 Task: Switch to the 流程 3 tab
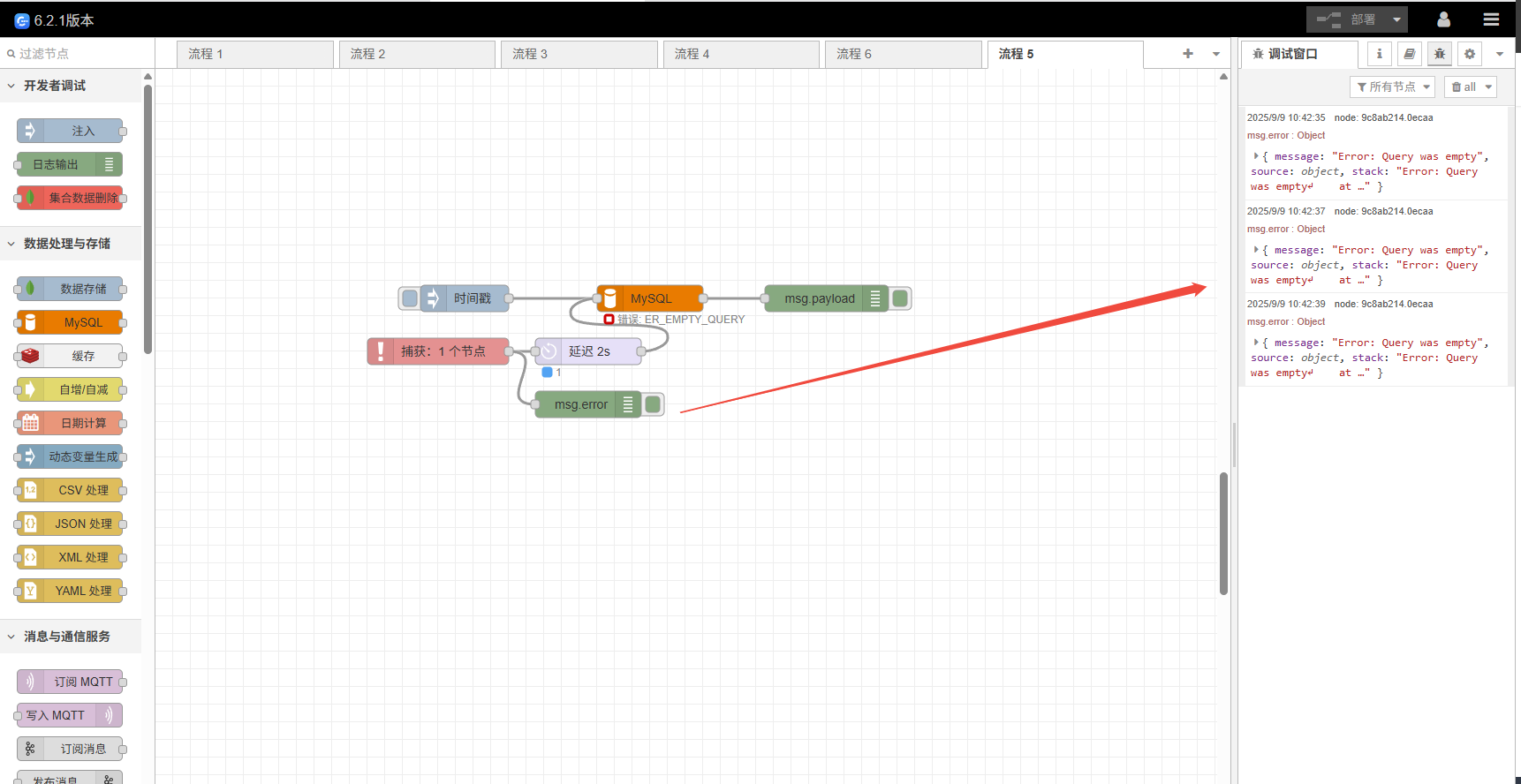[x=579, y=54]
